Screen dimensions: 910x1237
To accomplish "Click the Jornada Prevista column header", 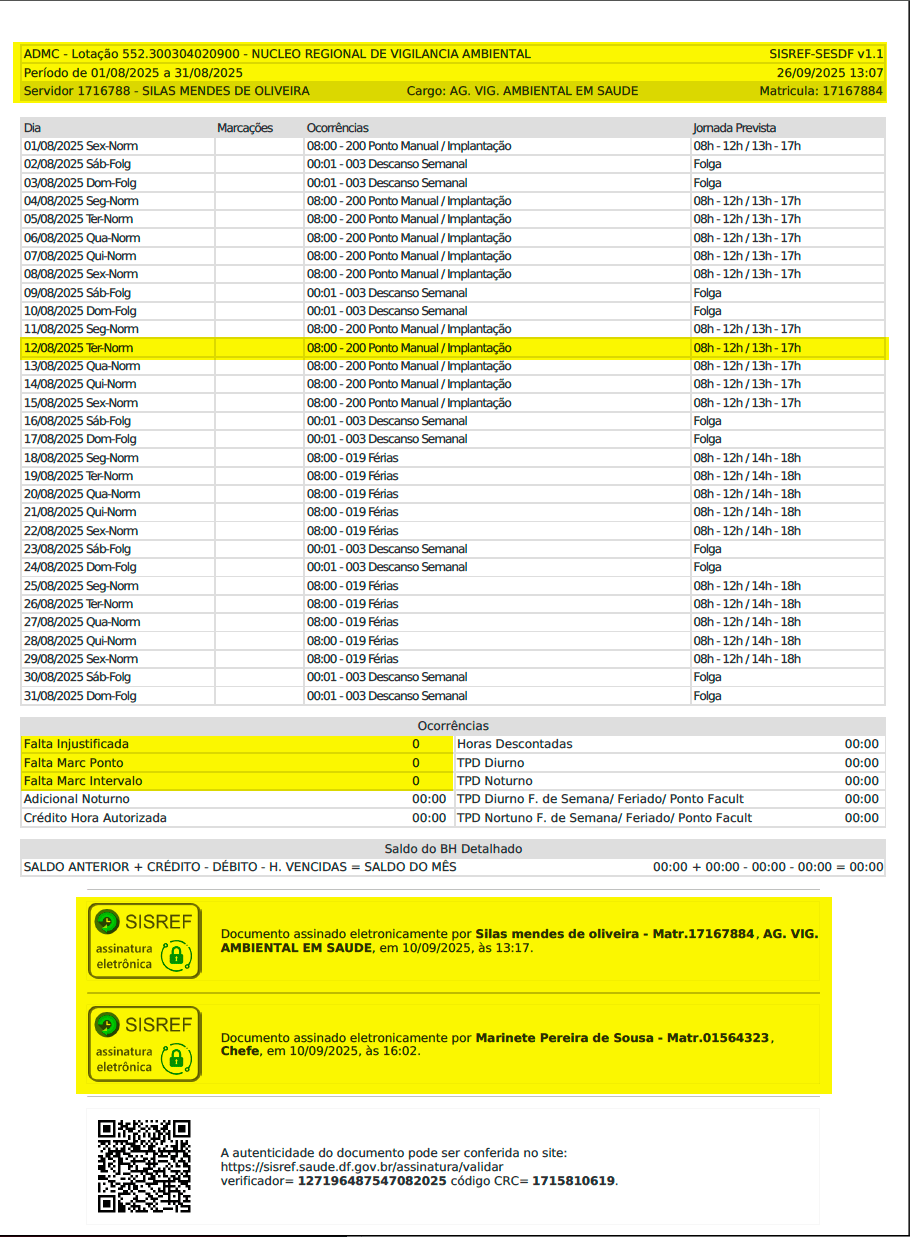I will tap(735, 128).
